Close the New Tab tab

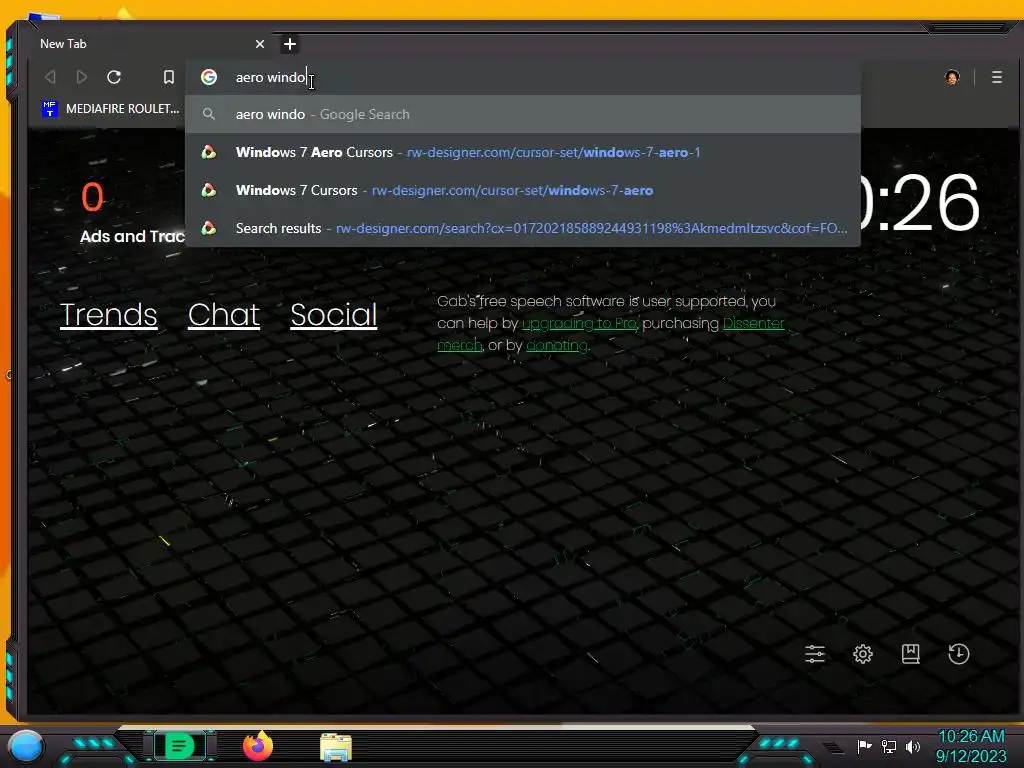[260, 44]
